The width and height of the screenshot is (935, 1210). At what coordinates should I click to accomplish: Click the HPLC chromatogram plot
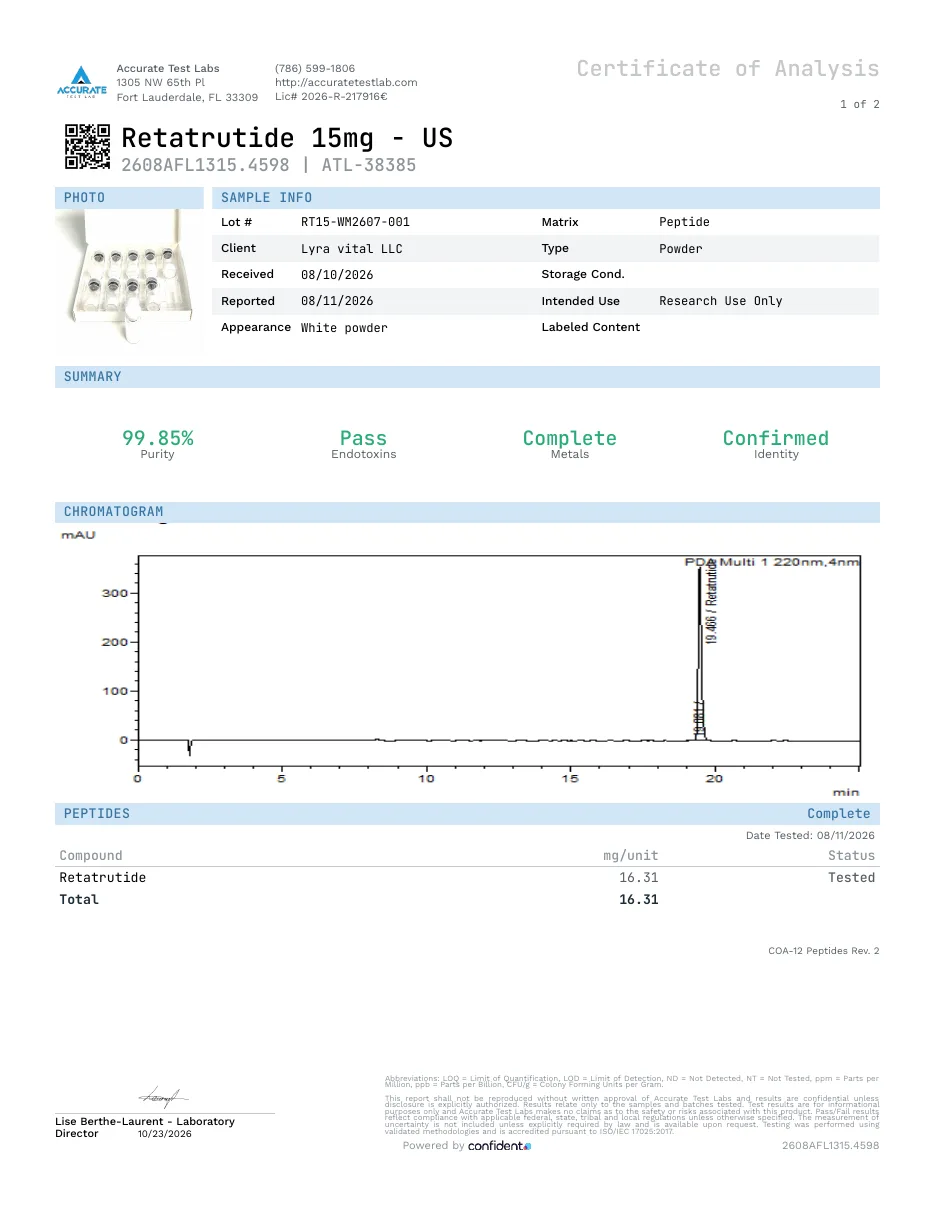pyautogui.click(x=498, y=662)
